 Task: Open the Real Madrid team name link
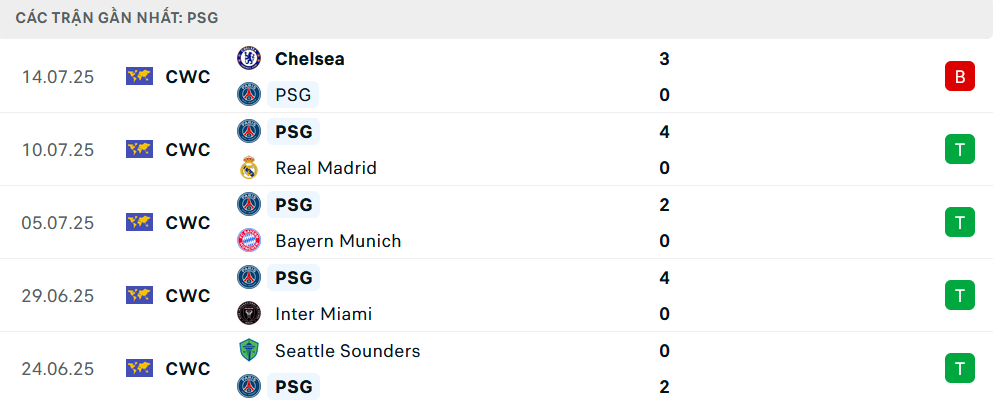tap(325, 168)
